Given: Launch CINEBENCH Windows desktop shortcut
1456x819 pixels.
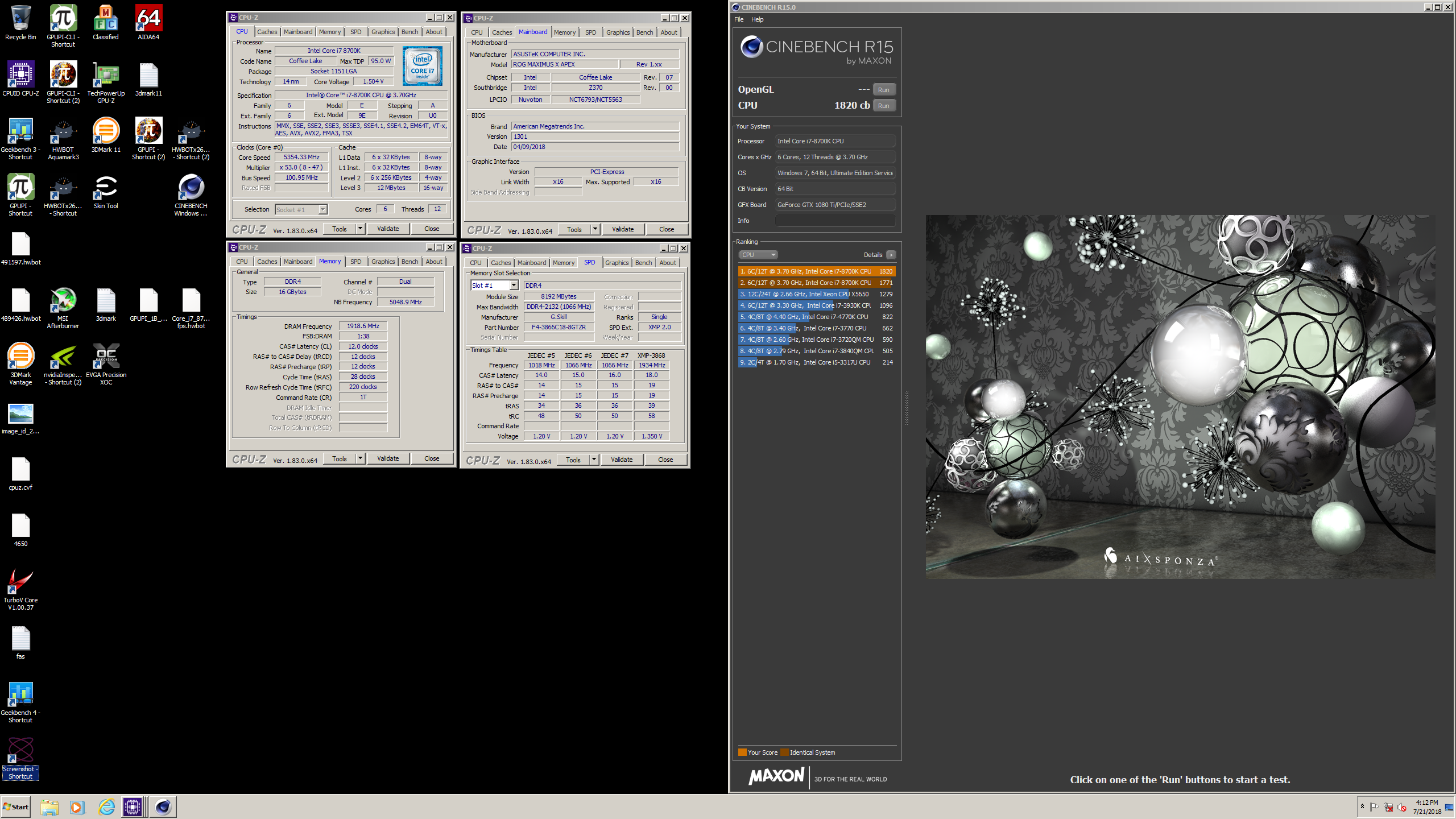Looking at the screenshot, I should [191, 196].
